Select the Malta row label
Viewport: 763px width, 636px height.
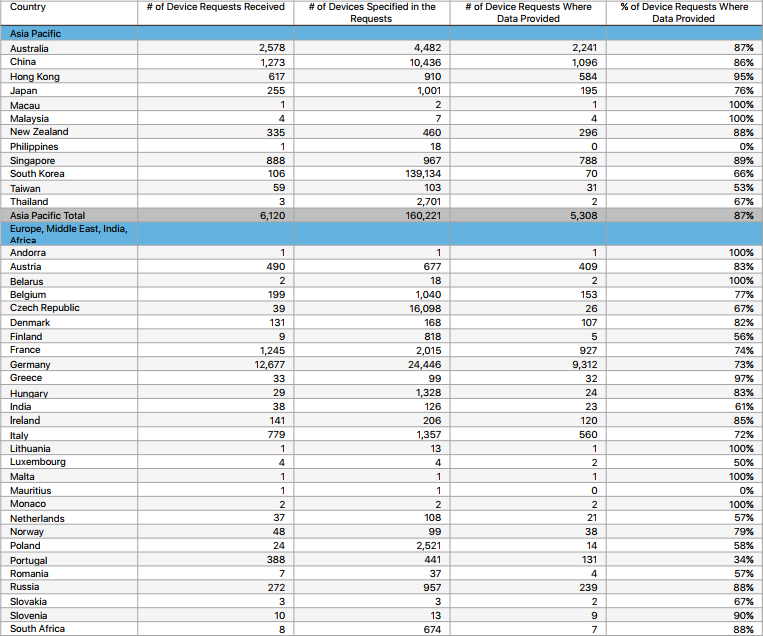pyautogui.click(x=22, y=476)
